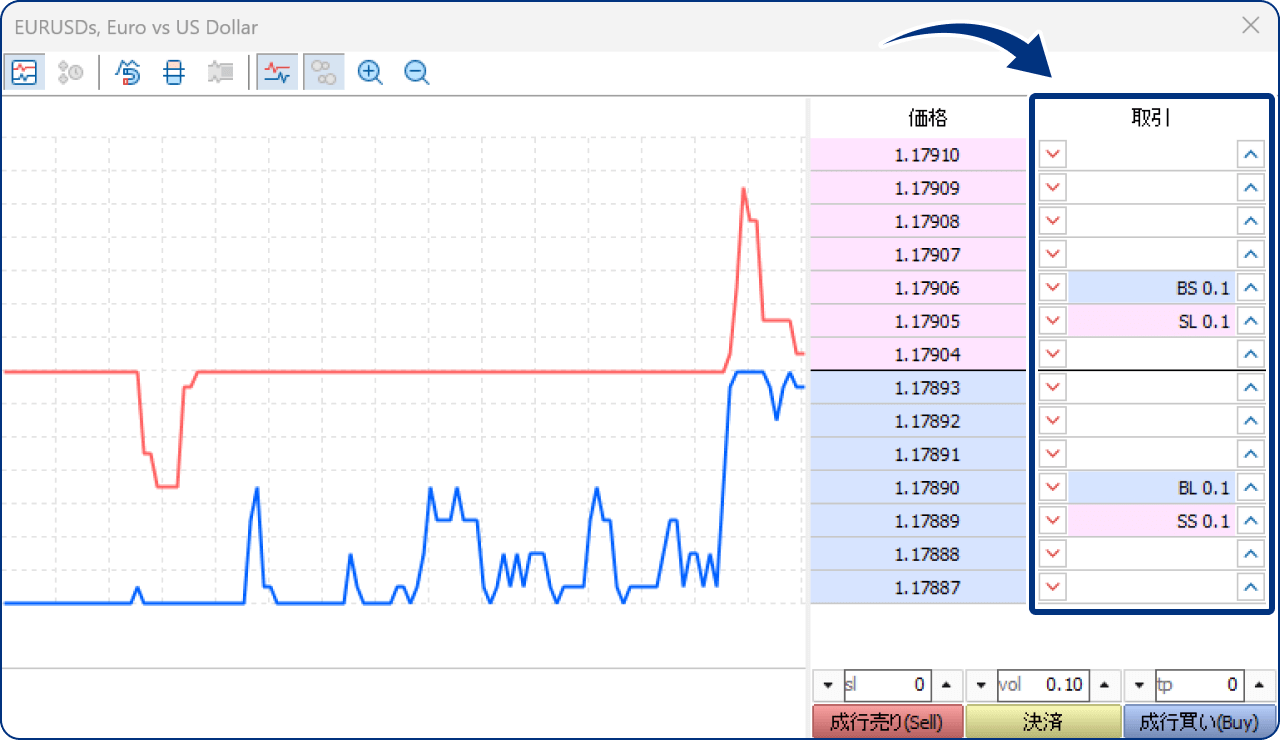Click the spread view toolbar icon
The width and height of the screenshot is (1280, 740).
point(174,72)
